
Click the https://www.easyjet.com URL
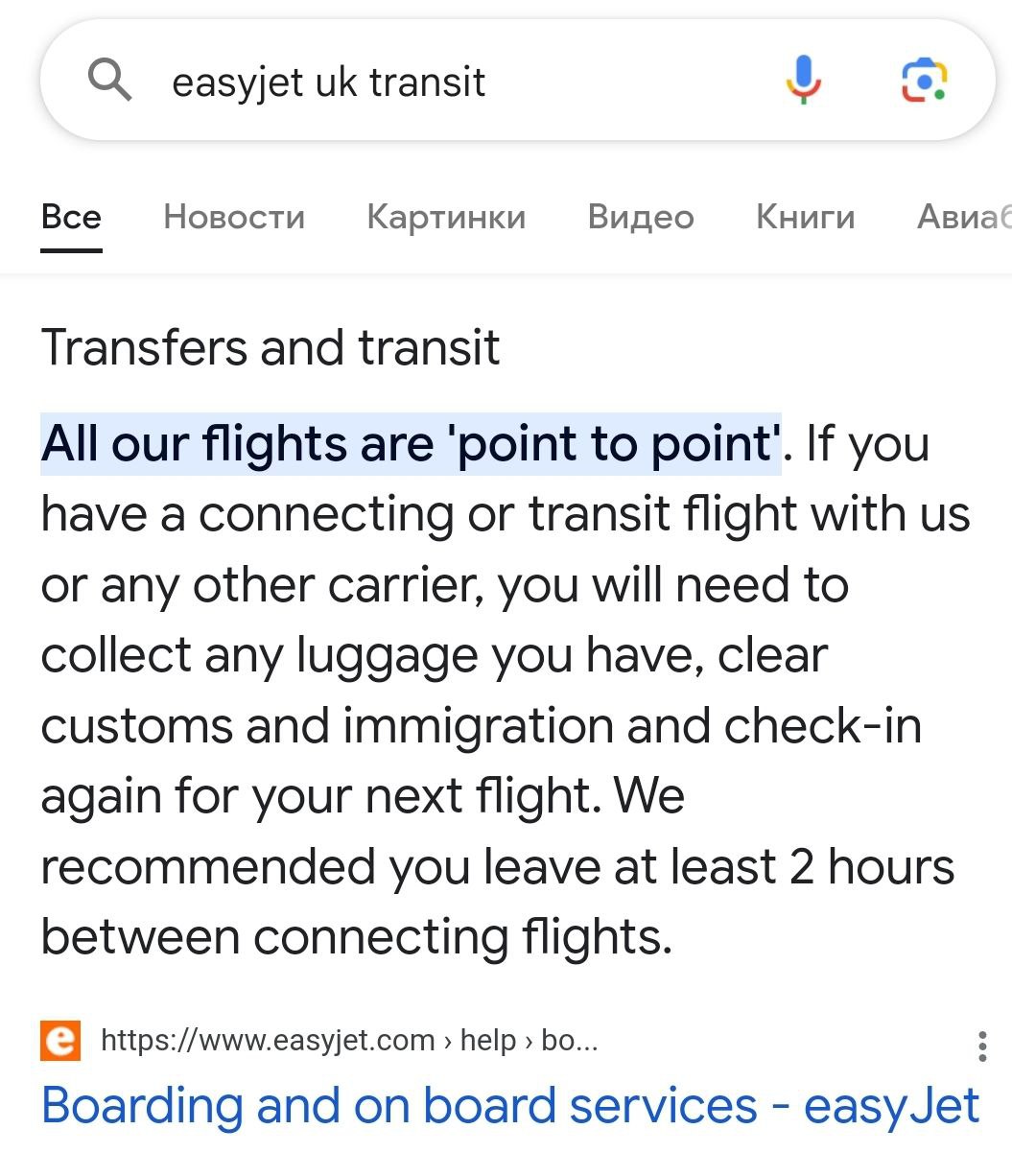(268, 1041)
